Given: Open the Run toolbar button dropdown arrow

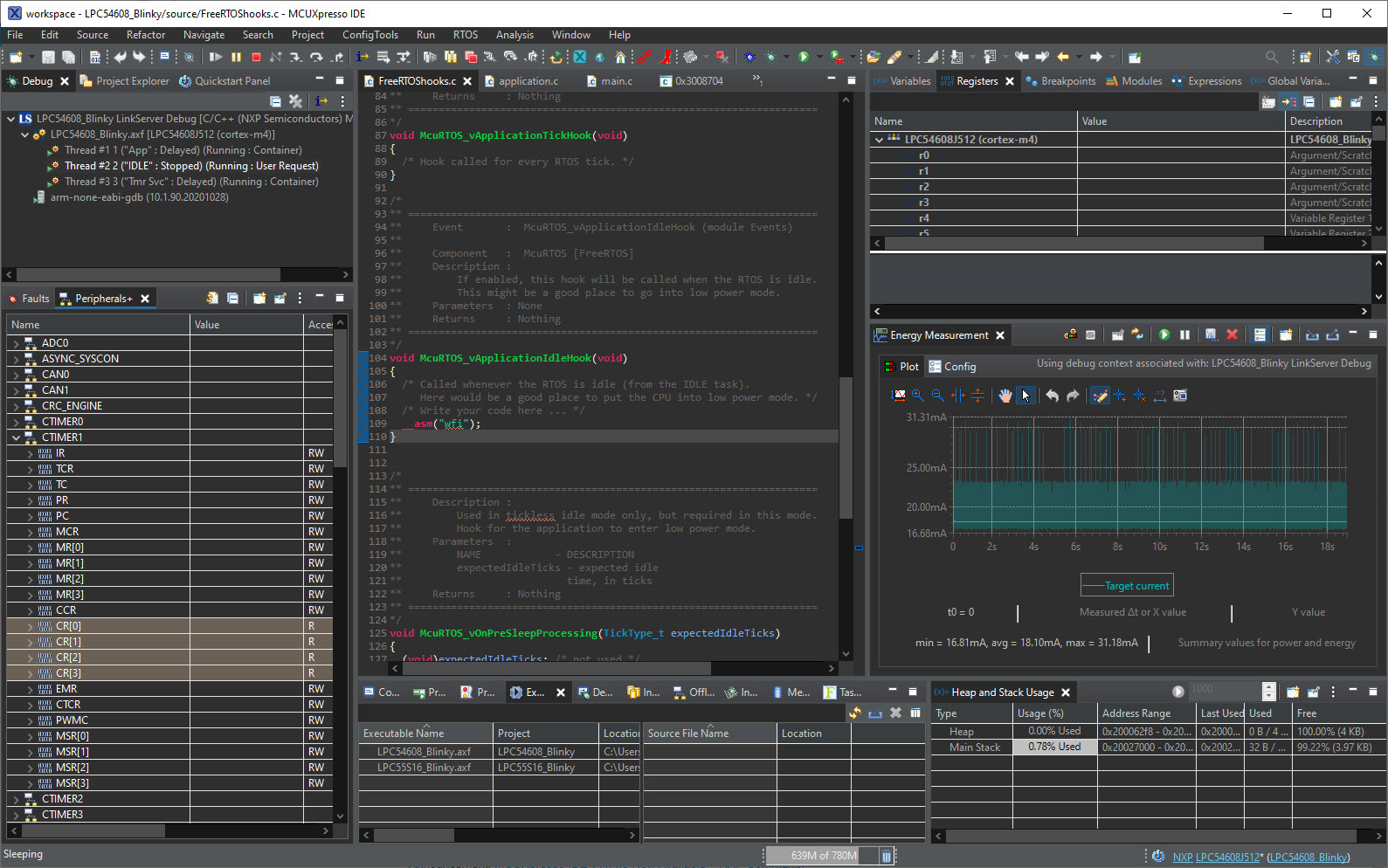Looking at the screenshot, I should [x=818, y=57].
